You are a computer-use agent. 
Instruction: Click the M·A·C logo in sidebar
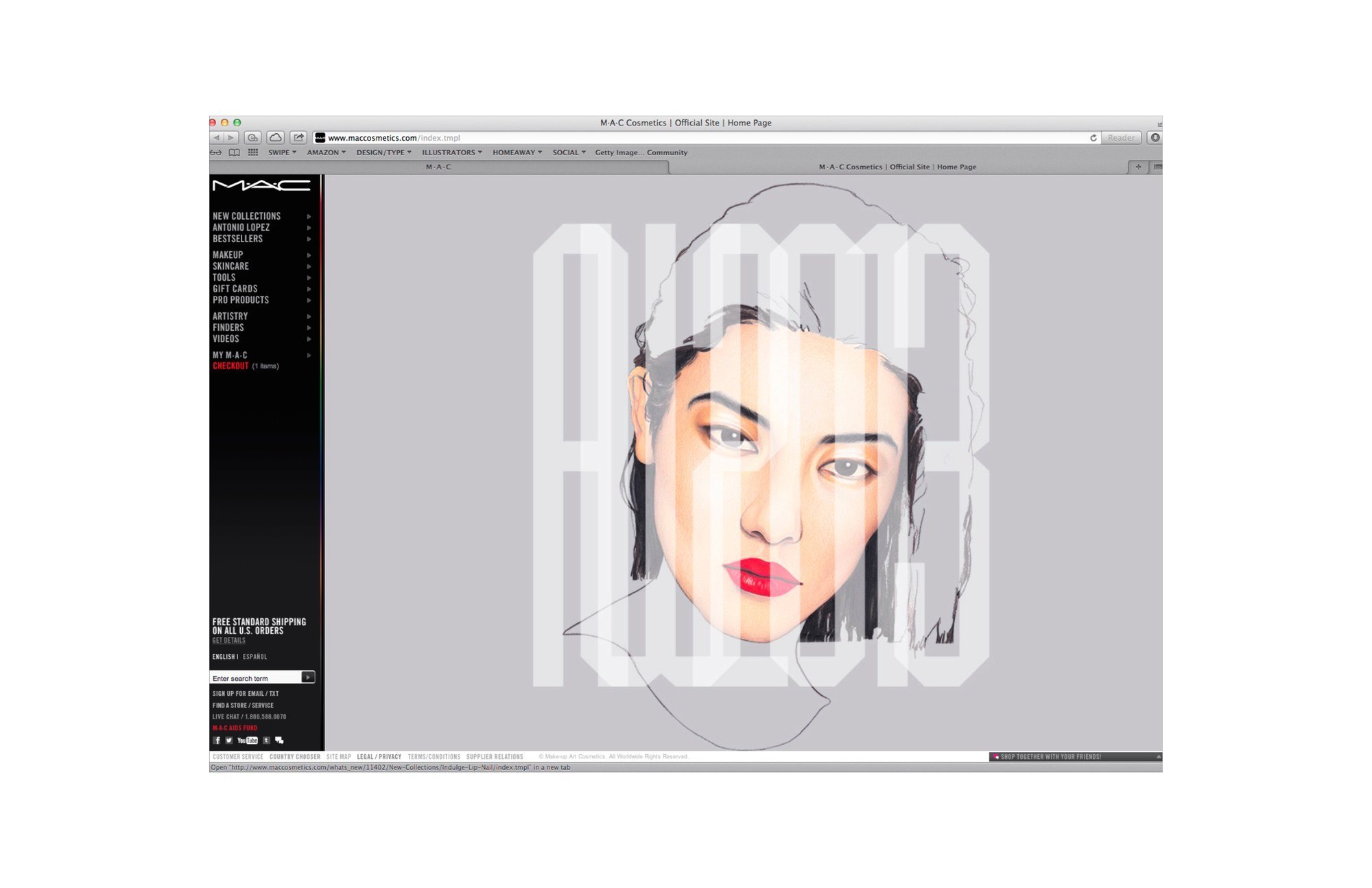pyautogui.click(x=261, y=185)
